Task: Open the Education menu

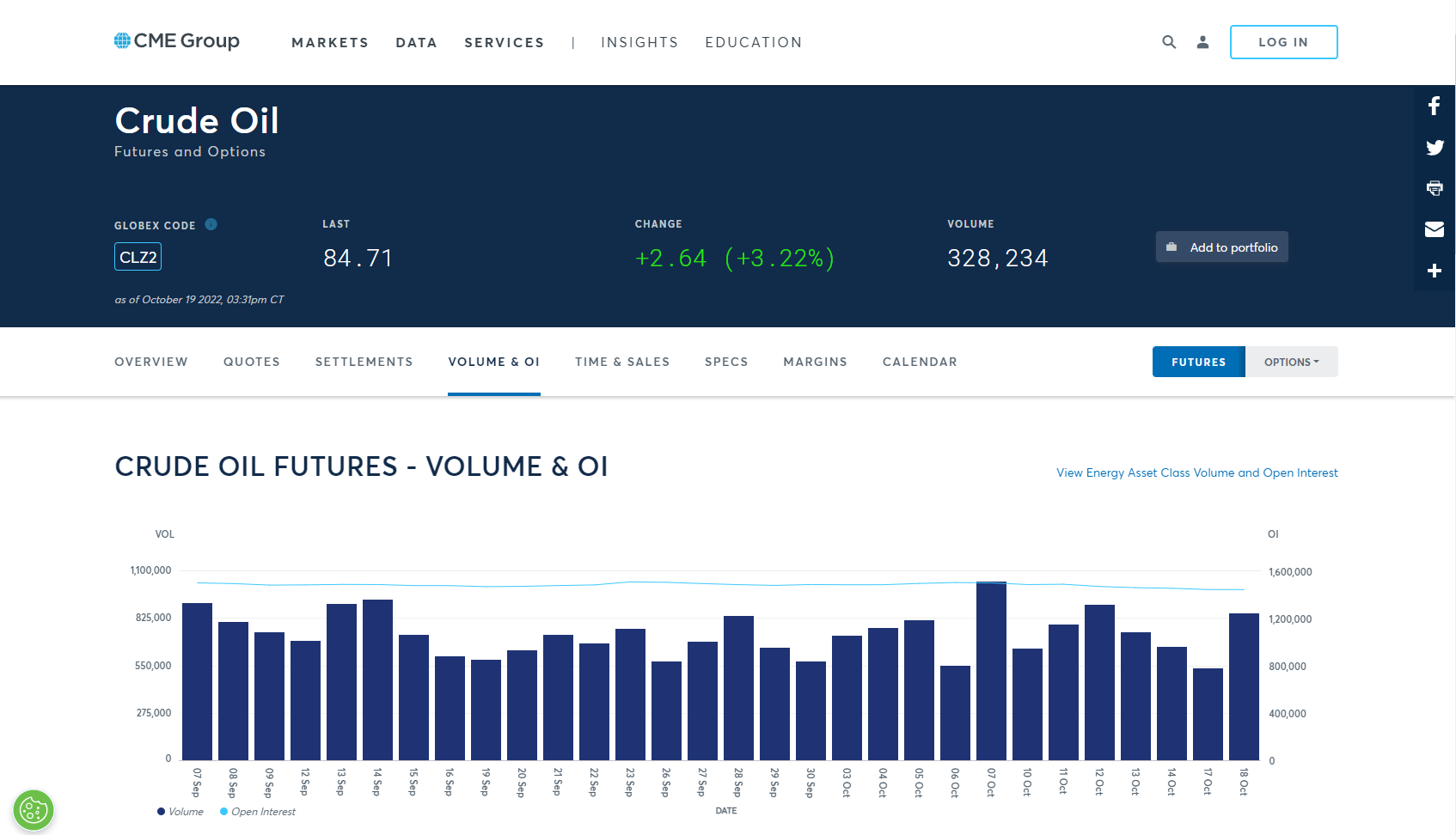Action: pos(754,42)
